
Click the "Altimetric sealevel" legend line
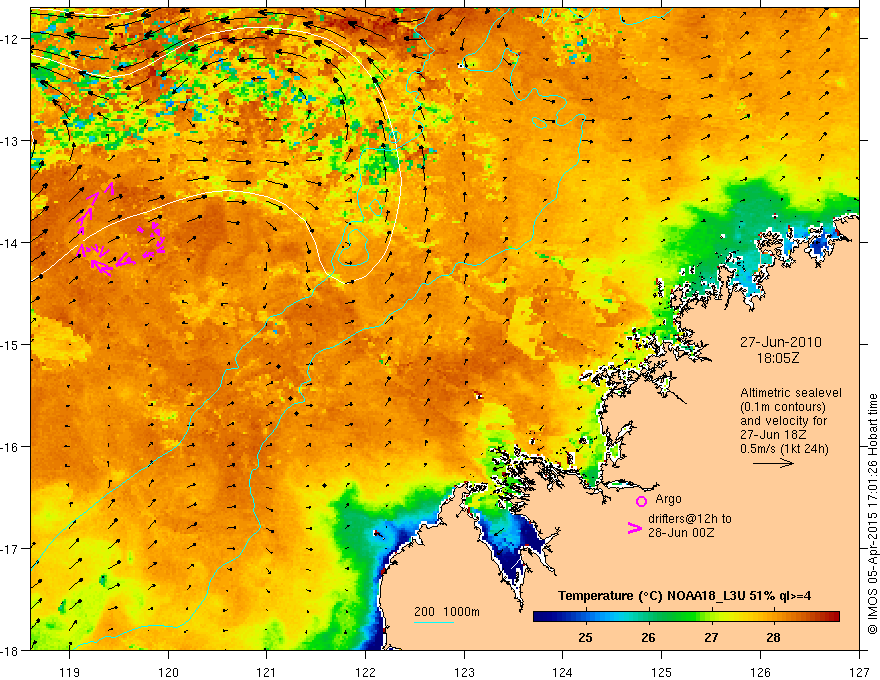coord(791,393)
